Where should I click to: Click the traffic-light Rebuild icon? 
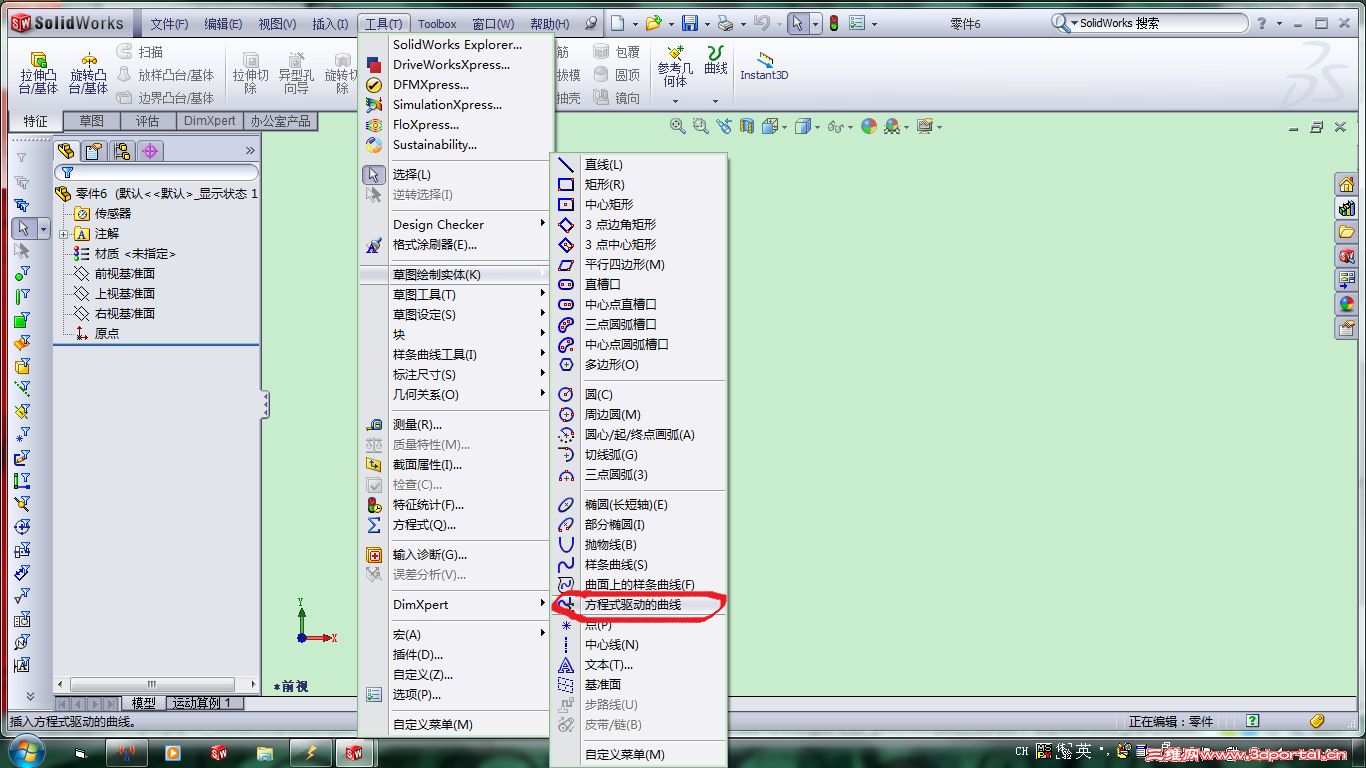coord(834,23)
